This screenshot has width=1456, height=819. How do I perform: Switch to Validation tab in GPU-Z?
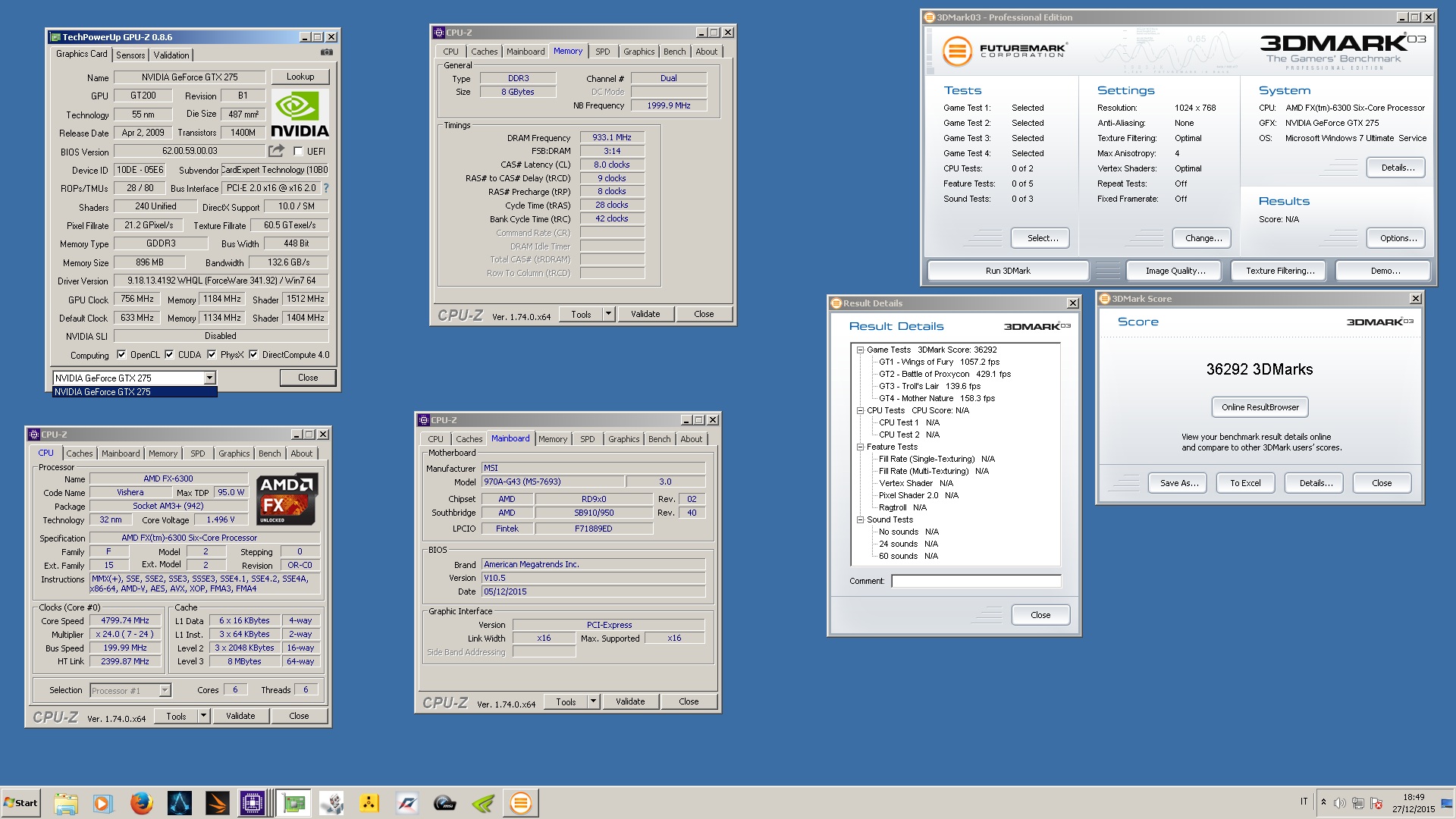171,55
